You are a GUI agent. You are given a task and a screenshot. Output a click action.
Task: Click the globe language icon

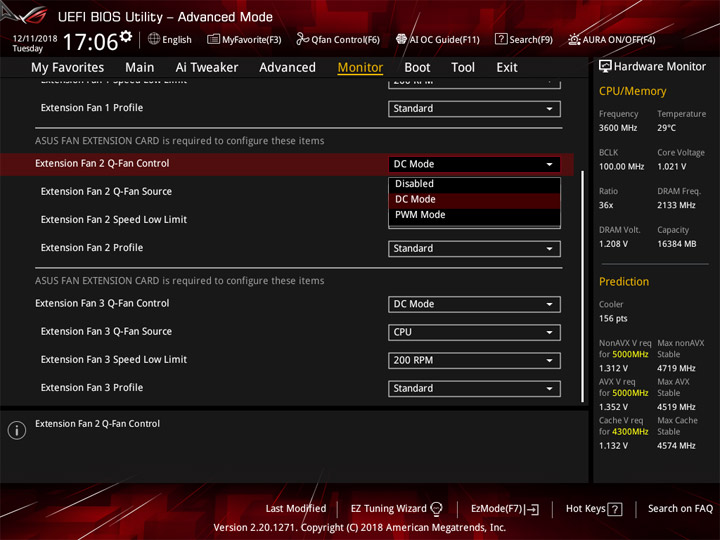click(154, 39)
